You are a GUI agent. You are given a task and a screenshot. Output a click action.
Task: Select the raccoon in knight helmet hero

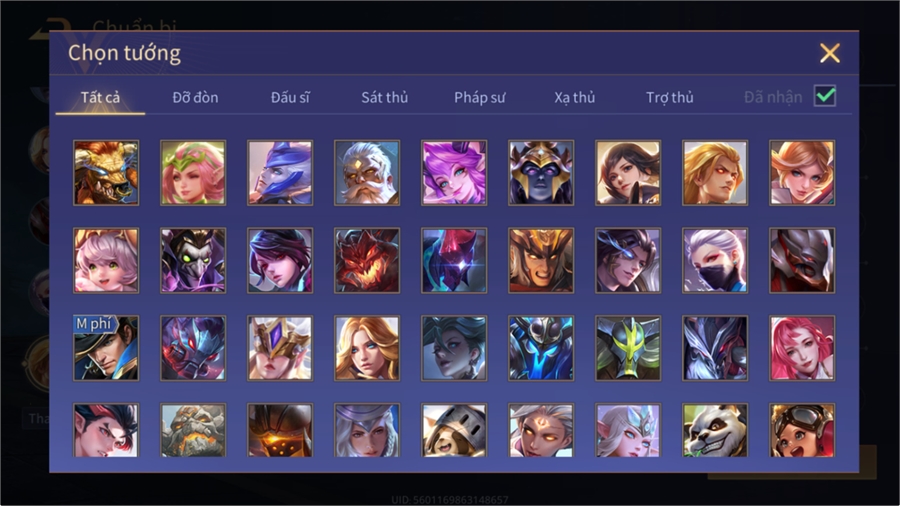coord(454,430)
